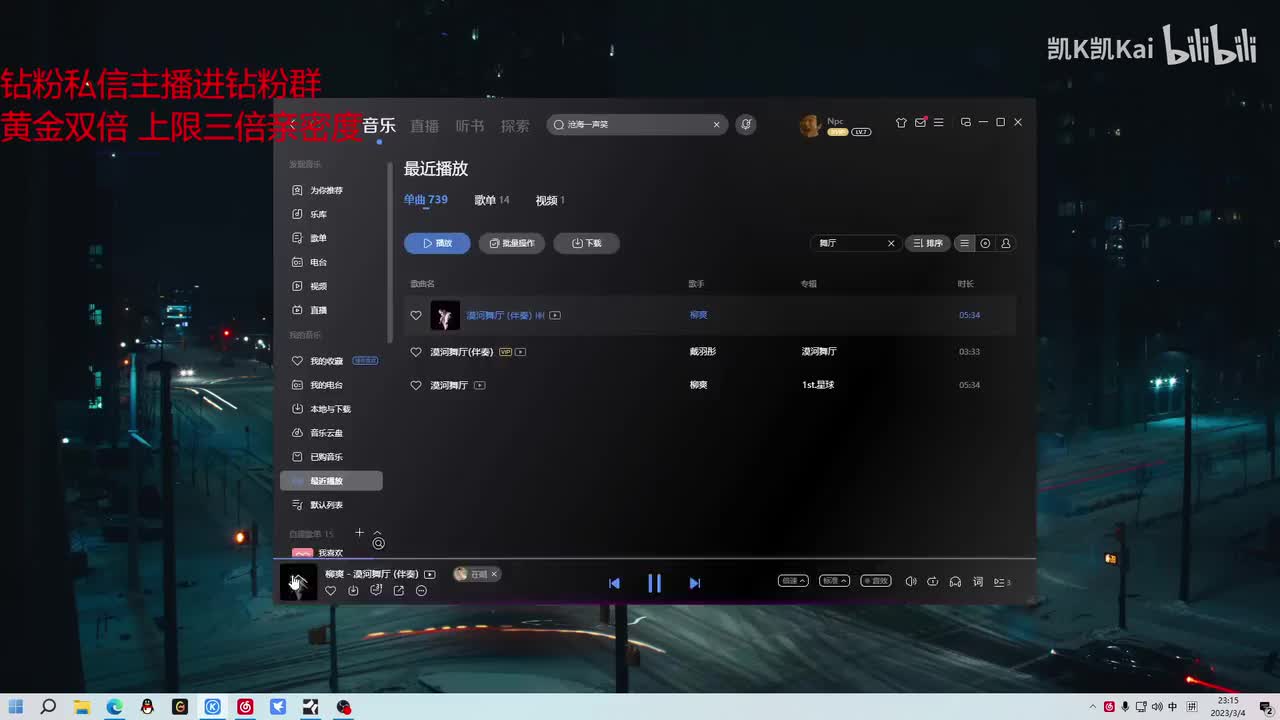Clear the 舞厅 filter text
Screen dimensions: 1280x720
891,243
